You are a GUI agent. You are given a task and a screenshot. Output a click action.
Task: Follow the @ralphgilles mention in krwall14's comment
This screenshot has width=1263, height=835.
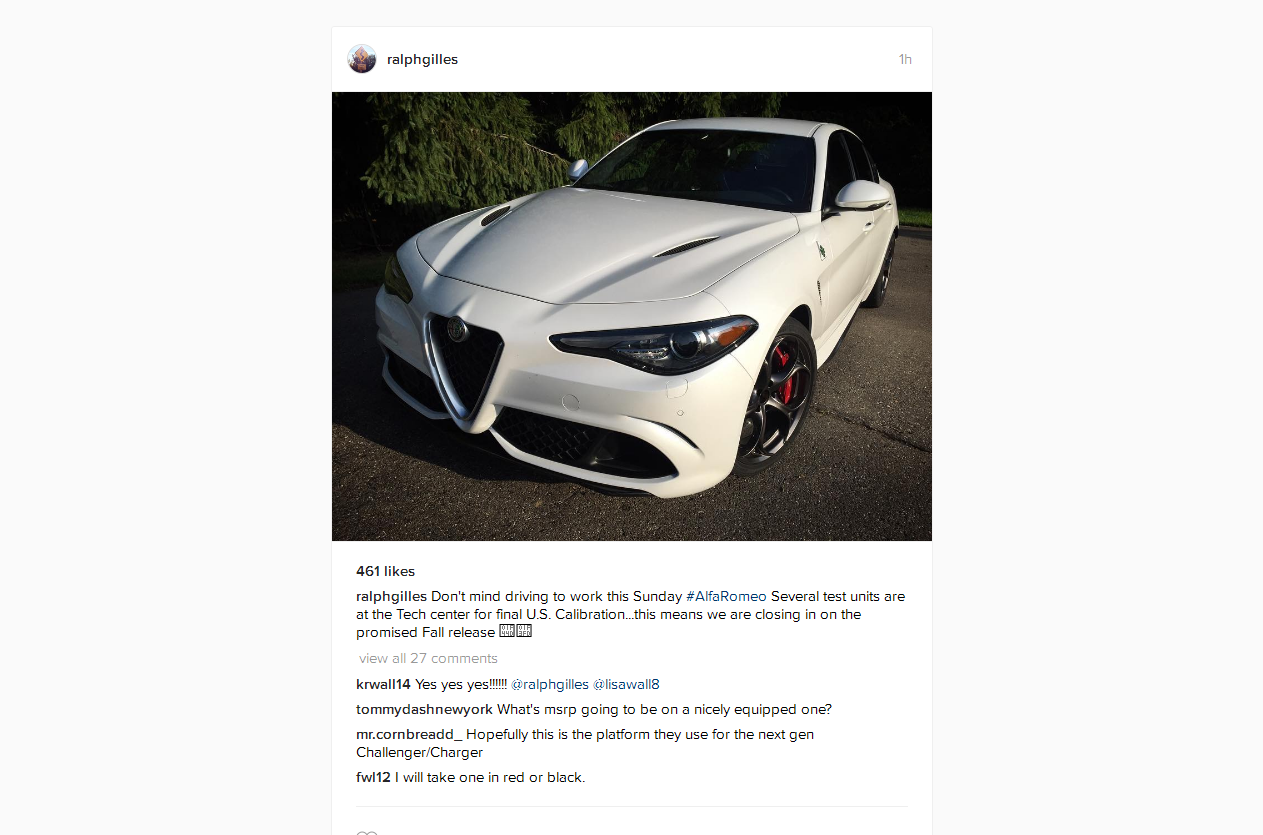[550, 684]
